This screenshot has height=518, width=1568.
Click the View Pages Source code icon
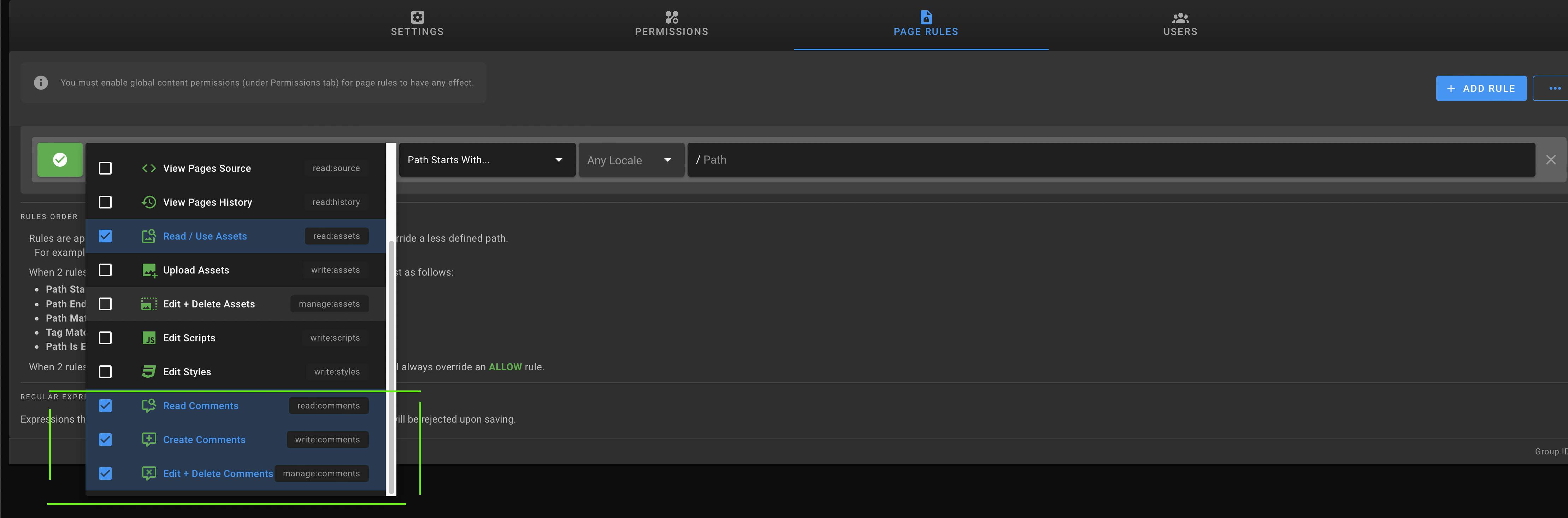(x=148, y=168)
